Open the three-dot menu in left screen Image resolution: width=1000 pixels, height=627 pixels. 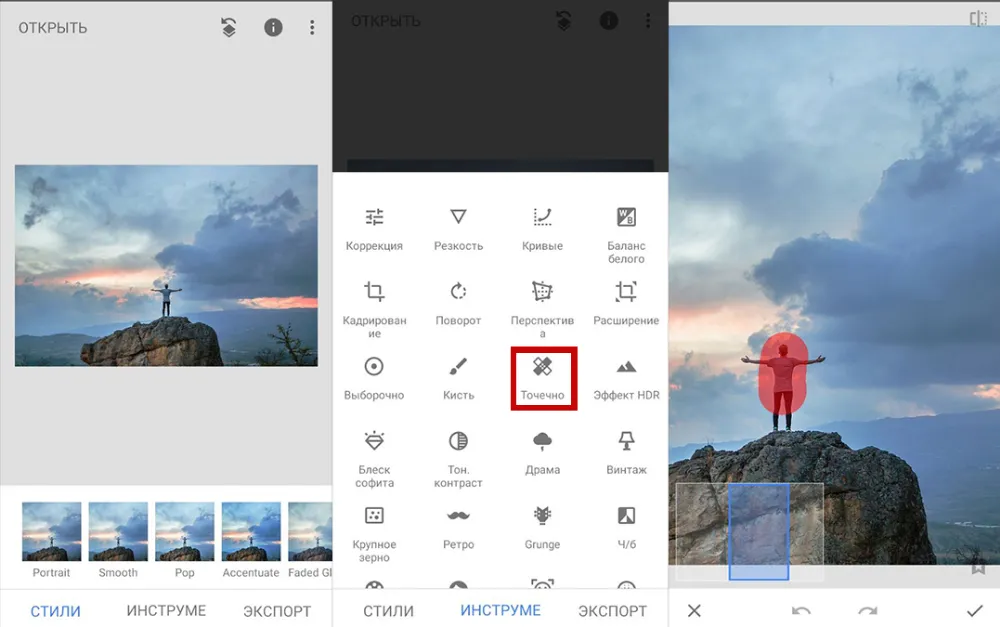click(x=312, y=27)
